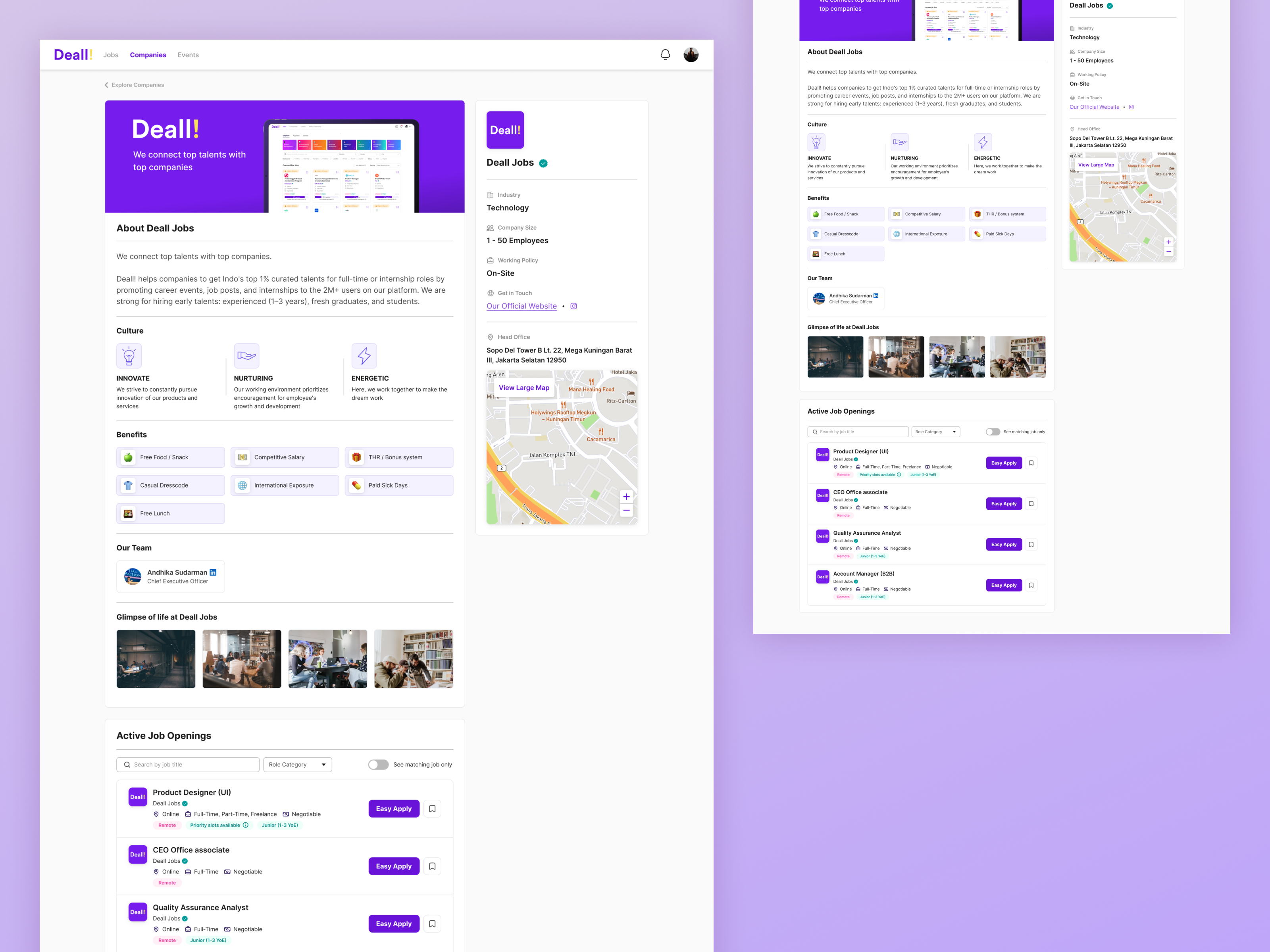1270x952 pixels.
Task: Open the Instagram icon under Get in Touch
Action: point(573,306)
